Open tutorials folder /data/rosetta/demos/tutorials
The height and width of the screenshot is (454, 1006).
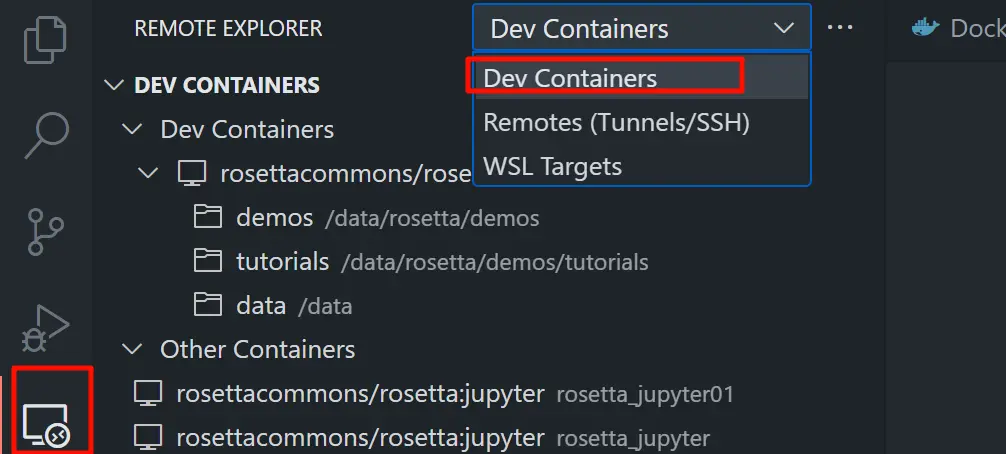coord(420,262)
